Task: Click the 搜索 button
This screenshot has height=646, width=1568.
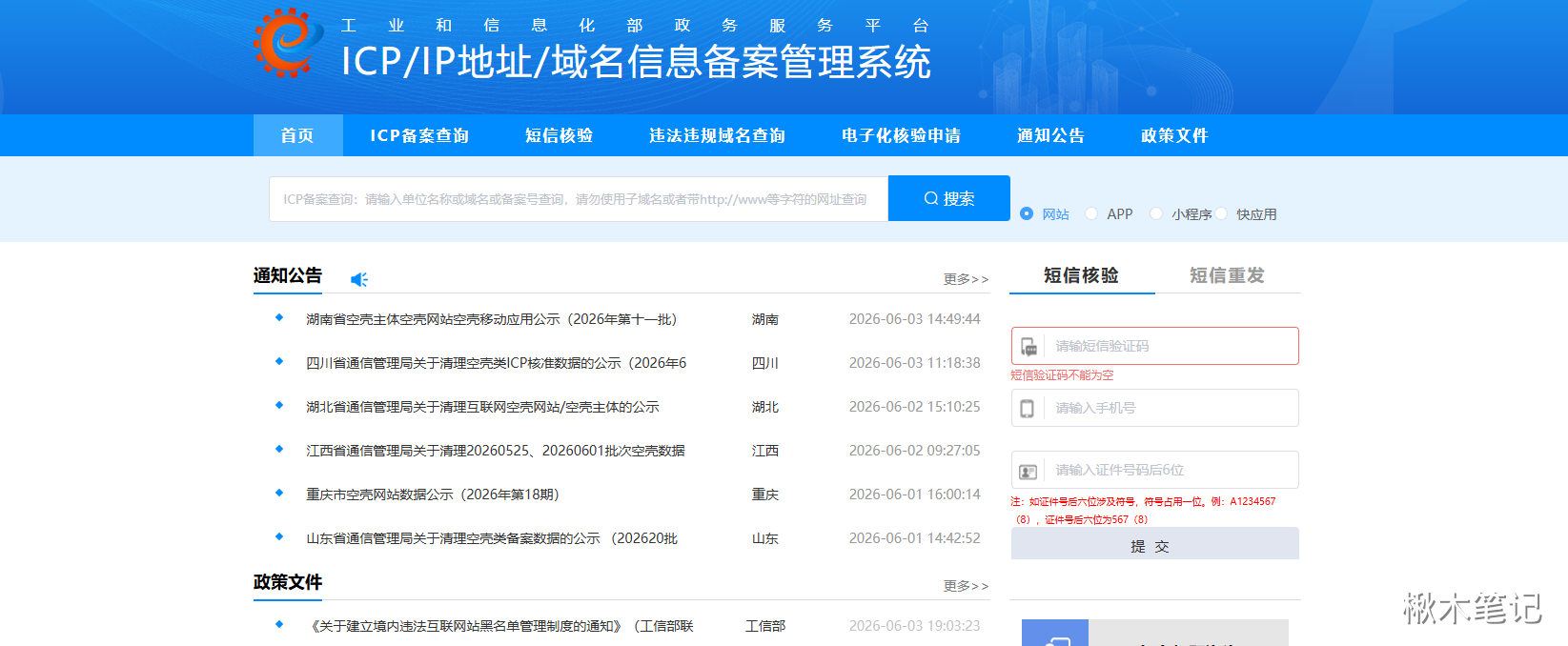Action: pos(949,198)
